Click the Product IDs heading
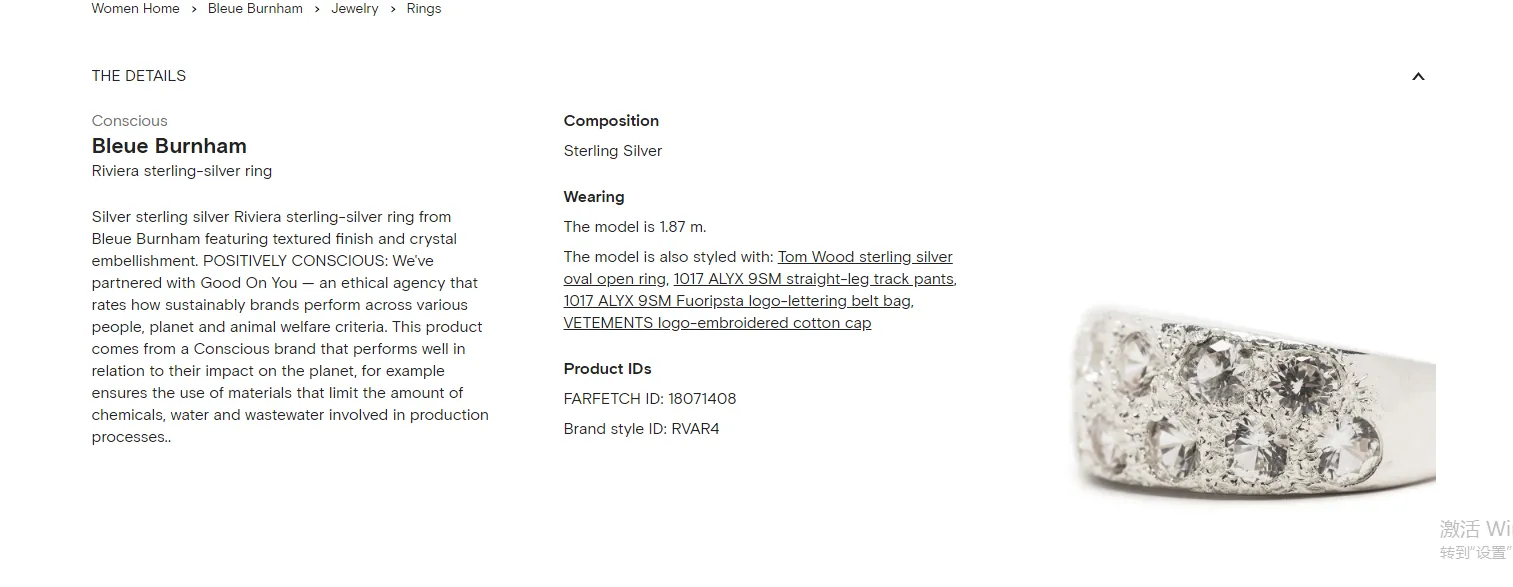 [607, 369]
